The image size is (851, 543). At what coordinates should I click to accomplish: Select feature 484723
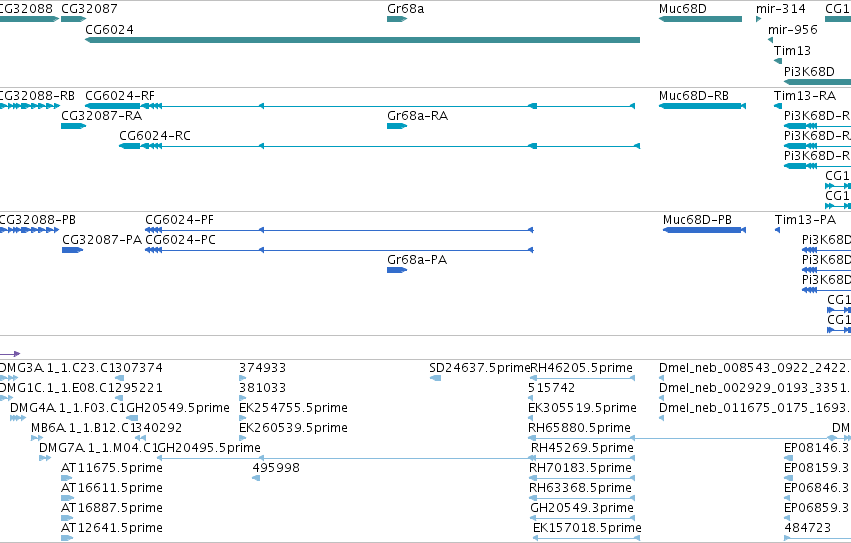coord(817,538)
